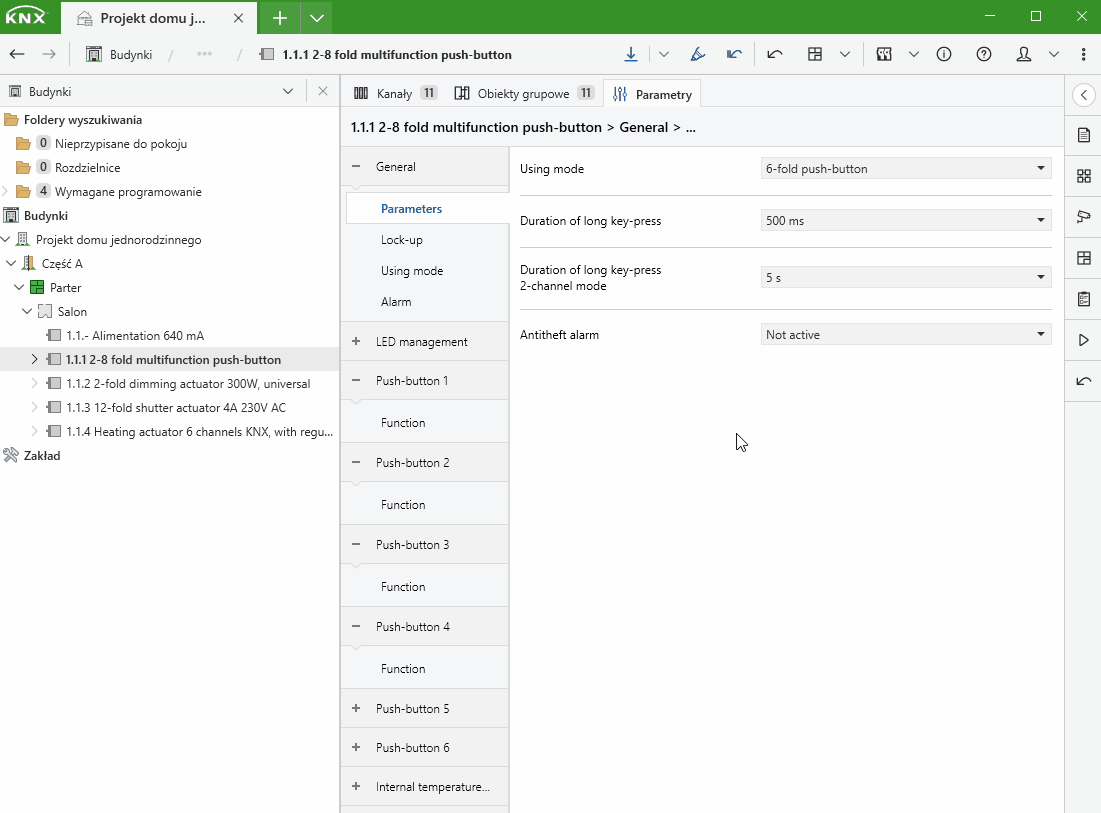The image size is (1101, 813).
Task: Click the clipboard checklist icon in right sidebar
Action: click(1083, 299)
